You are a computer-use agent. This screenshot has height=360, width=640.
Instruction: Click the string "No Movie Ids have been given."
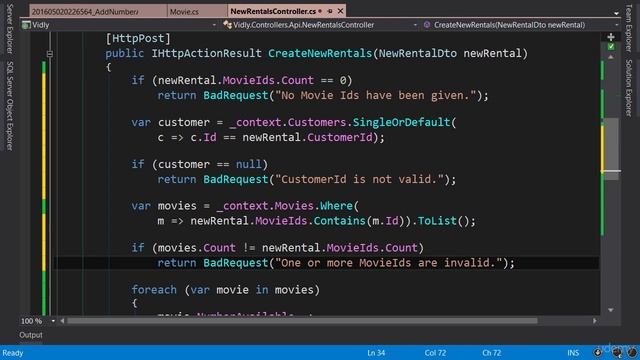click(376, 96)
